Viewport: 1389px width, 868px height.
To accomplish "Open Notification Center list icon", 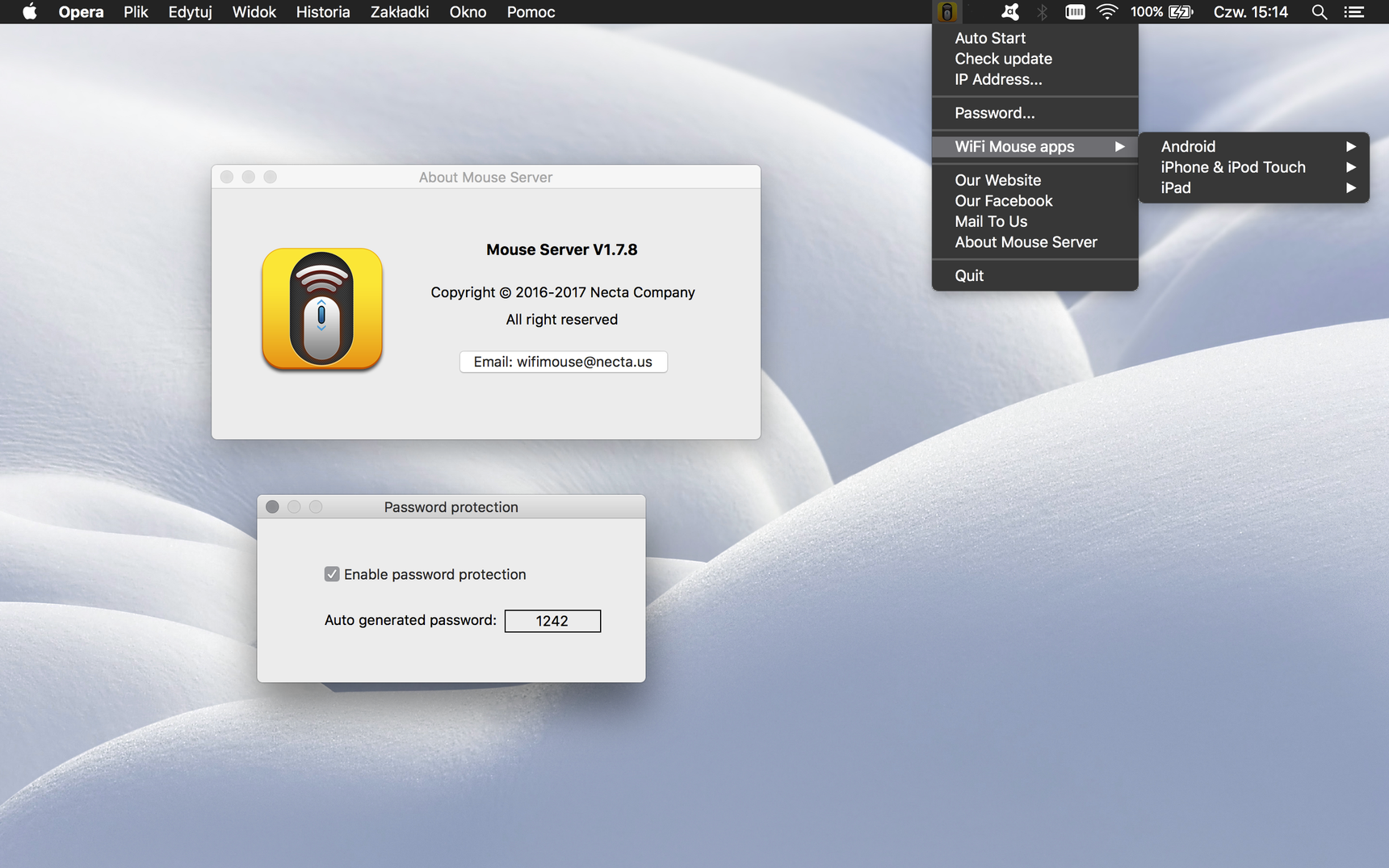I will (x=1354, y=12).
